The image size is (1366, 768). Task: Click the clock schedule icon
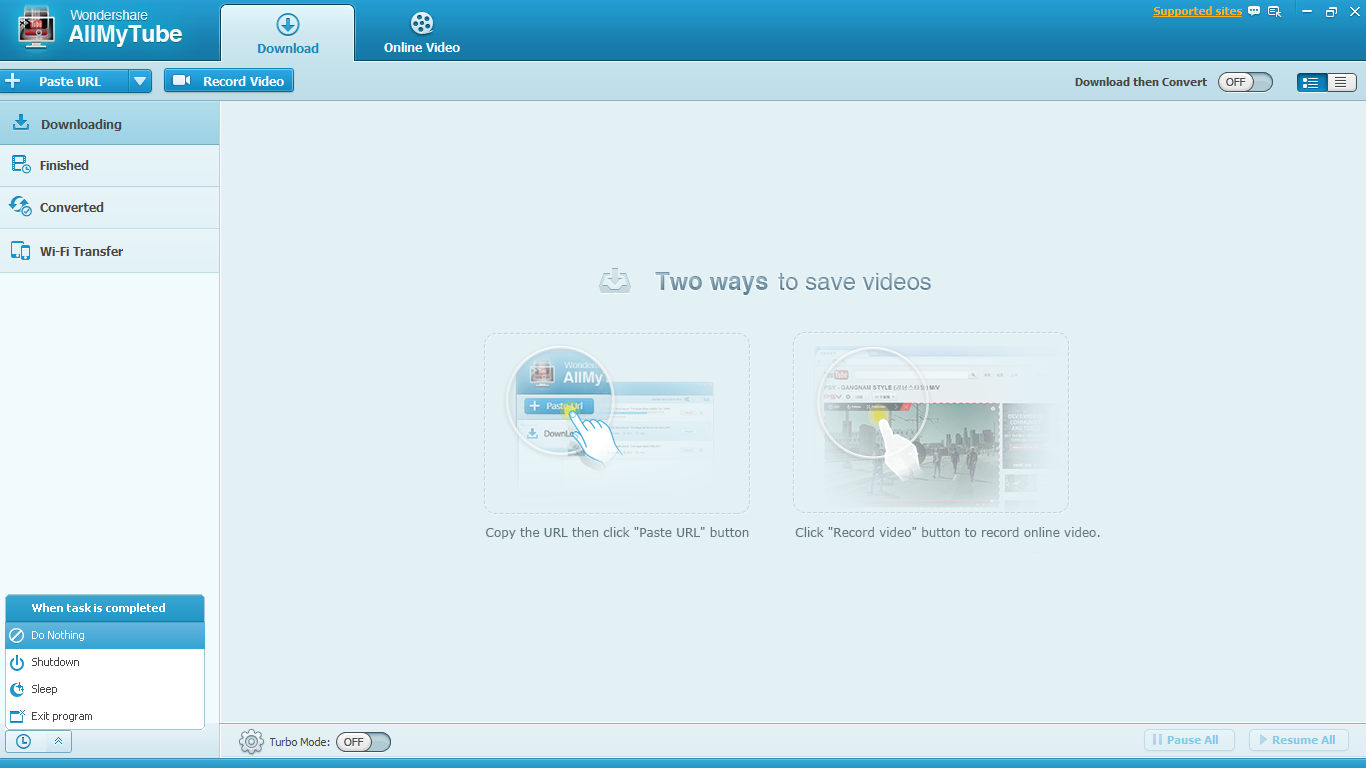pyautogui.click(x=23, y=741)
